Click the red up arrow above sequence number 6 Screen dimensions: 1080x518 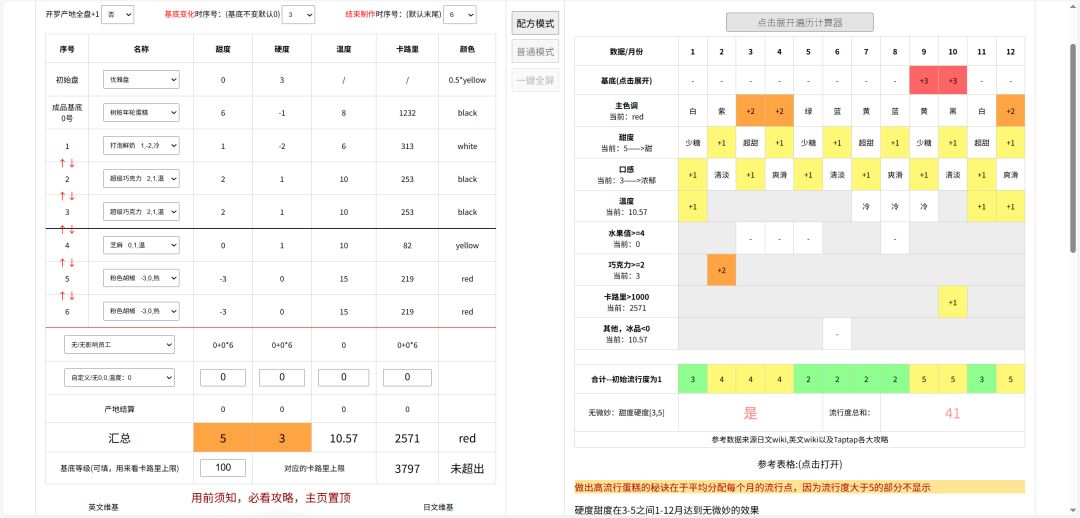click(62, 296)
